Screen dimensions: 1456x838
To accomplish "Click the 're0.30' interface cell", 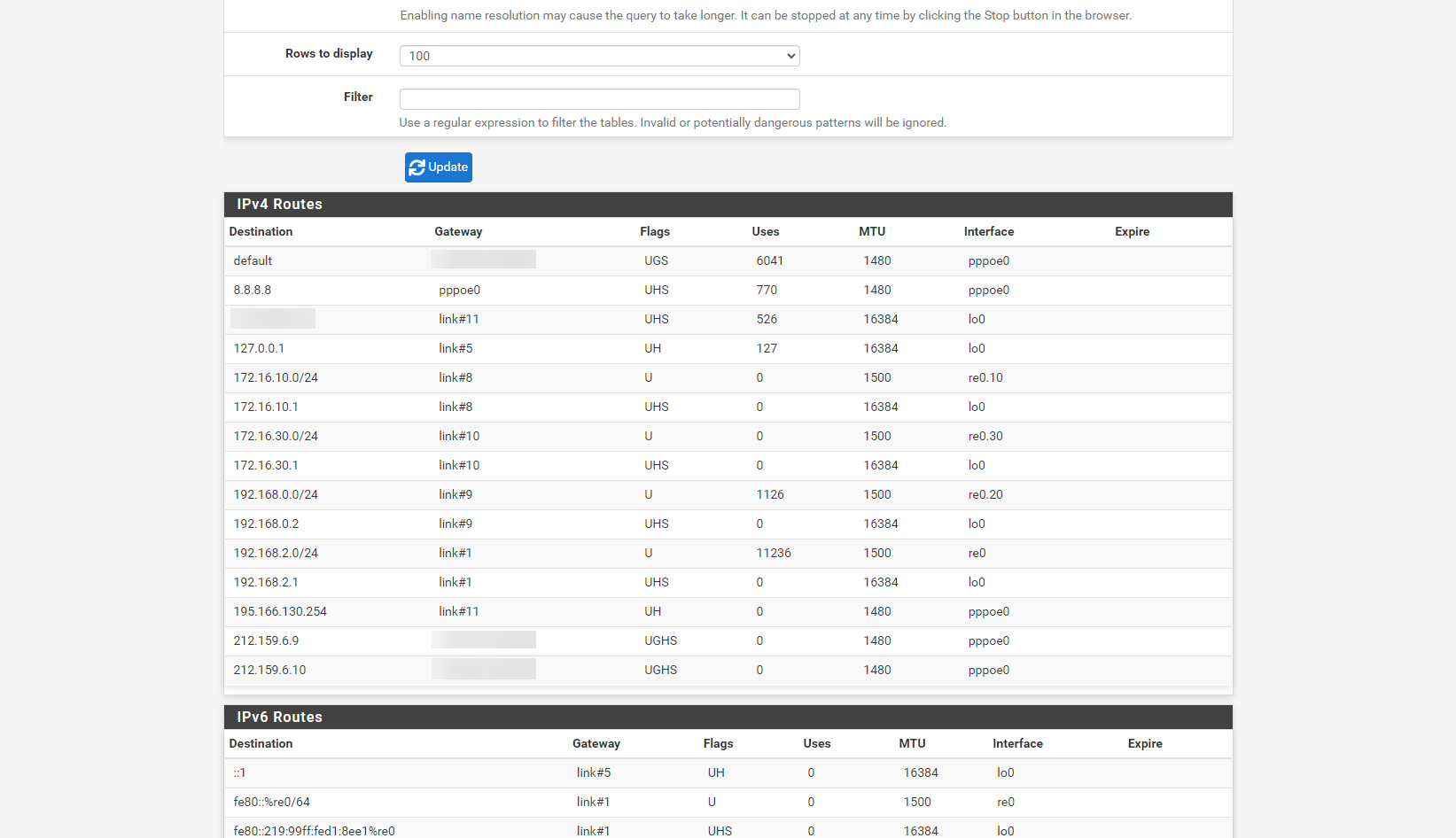I will [x=985, y=437].
